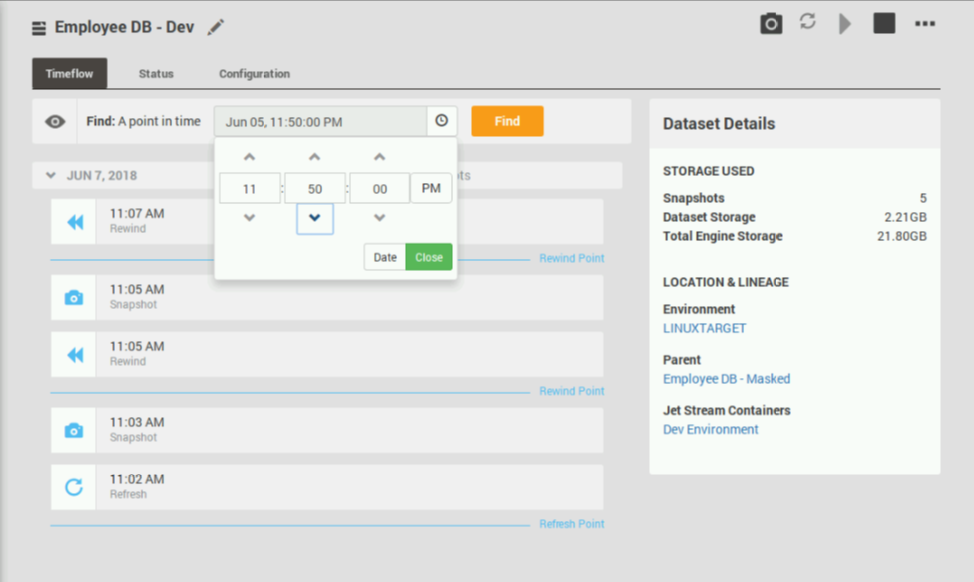The width and height of the screenshot is (974, 582).
Task: Click the rewind icon for 11:05 AM
Action: pos(74,355)
